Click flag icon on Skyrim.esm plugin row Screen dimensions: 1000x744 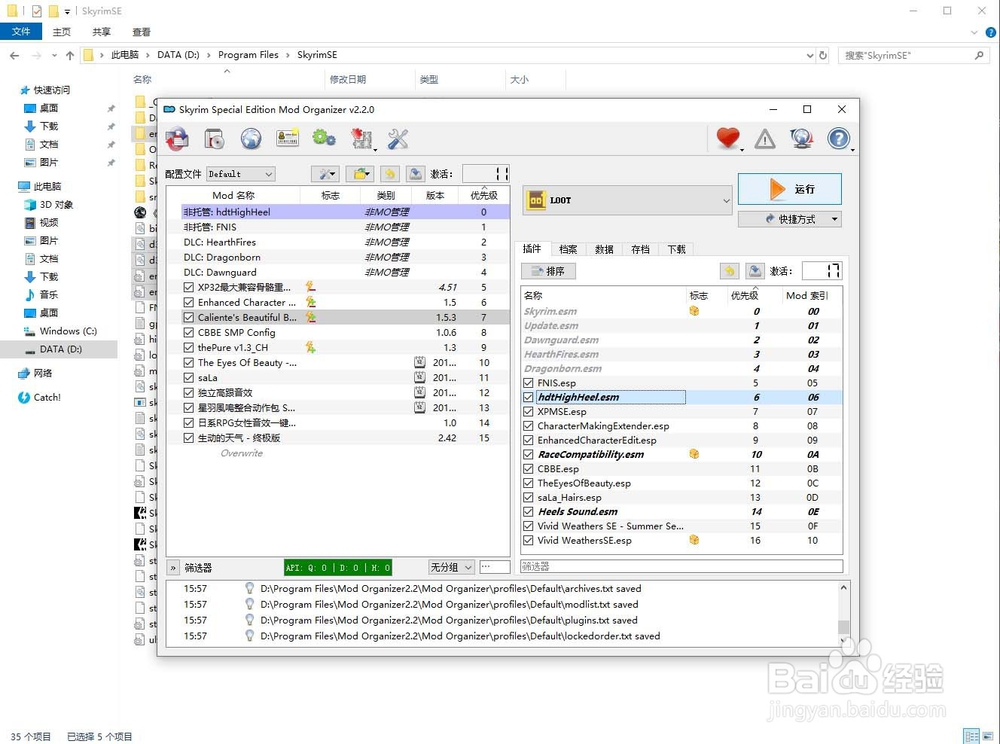tap(694, 311)
